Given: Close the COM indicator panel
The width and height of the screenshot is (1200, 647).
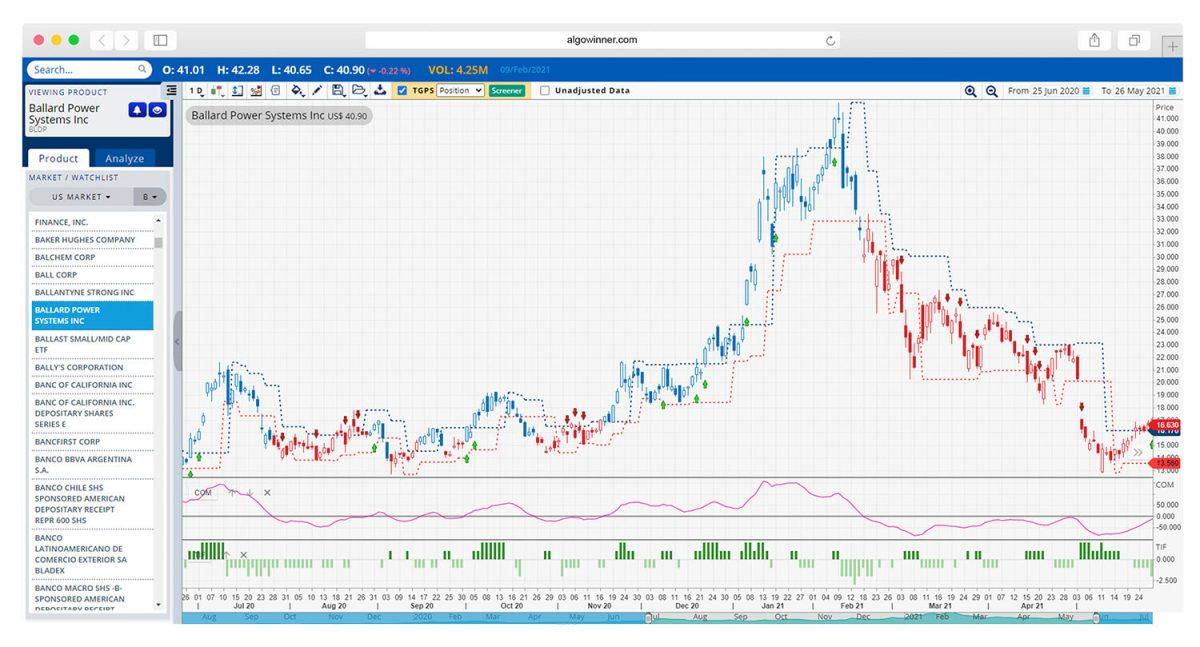Looking at the screenshot, I should 267,492.
